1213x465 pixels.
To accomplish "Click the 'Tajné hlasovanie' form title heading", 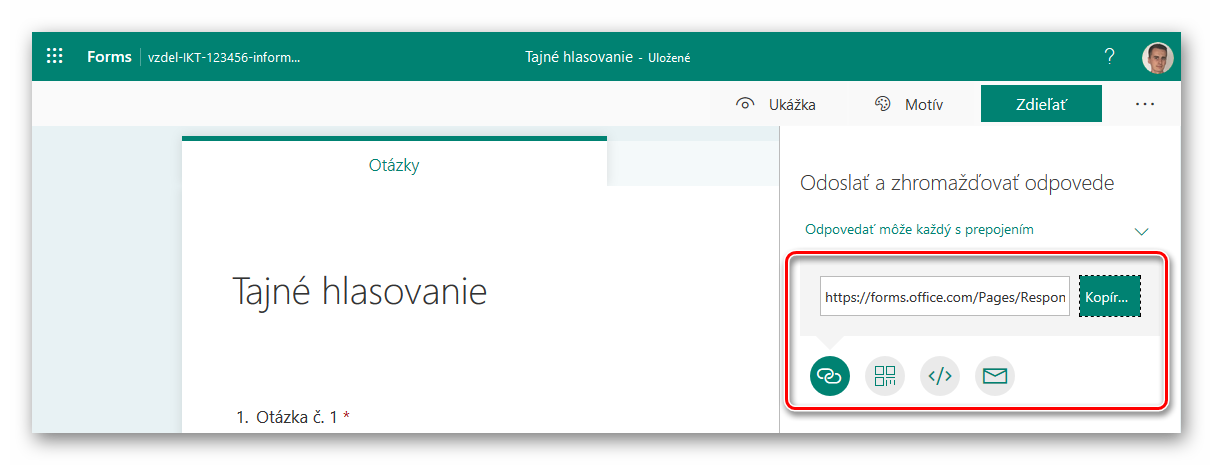I will pos(360,291).
